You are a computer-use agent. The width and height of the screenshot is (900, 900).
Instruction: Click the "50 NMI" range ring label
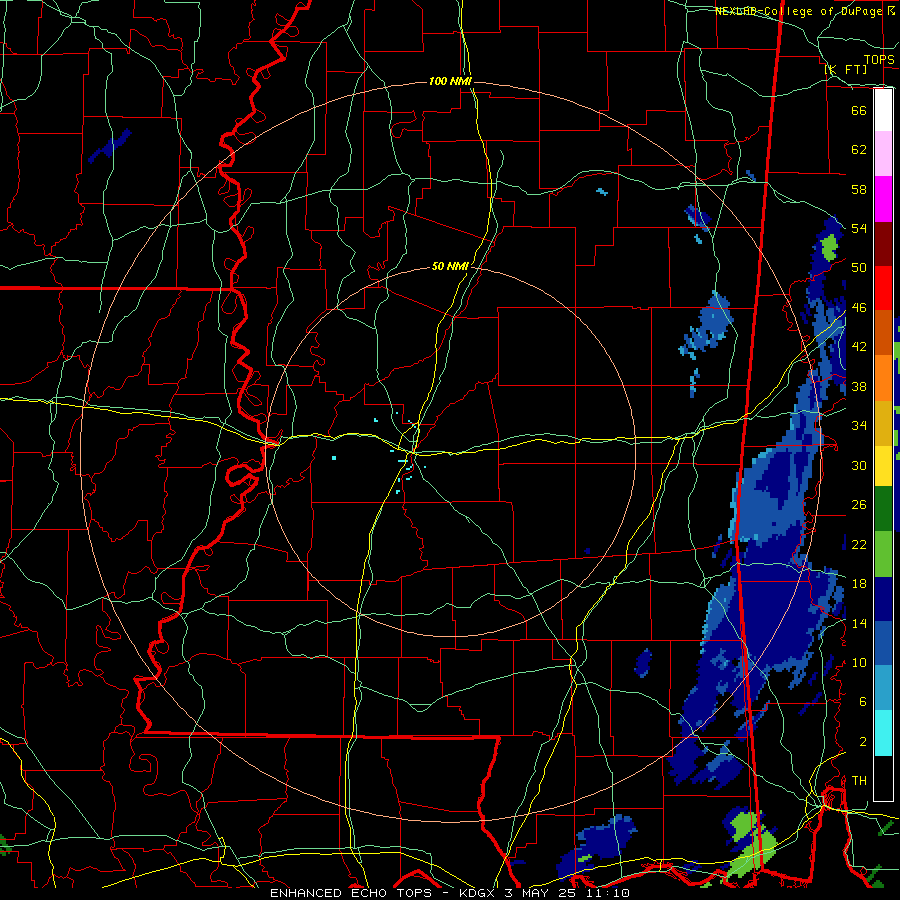click(x=450, y=266)
